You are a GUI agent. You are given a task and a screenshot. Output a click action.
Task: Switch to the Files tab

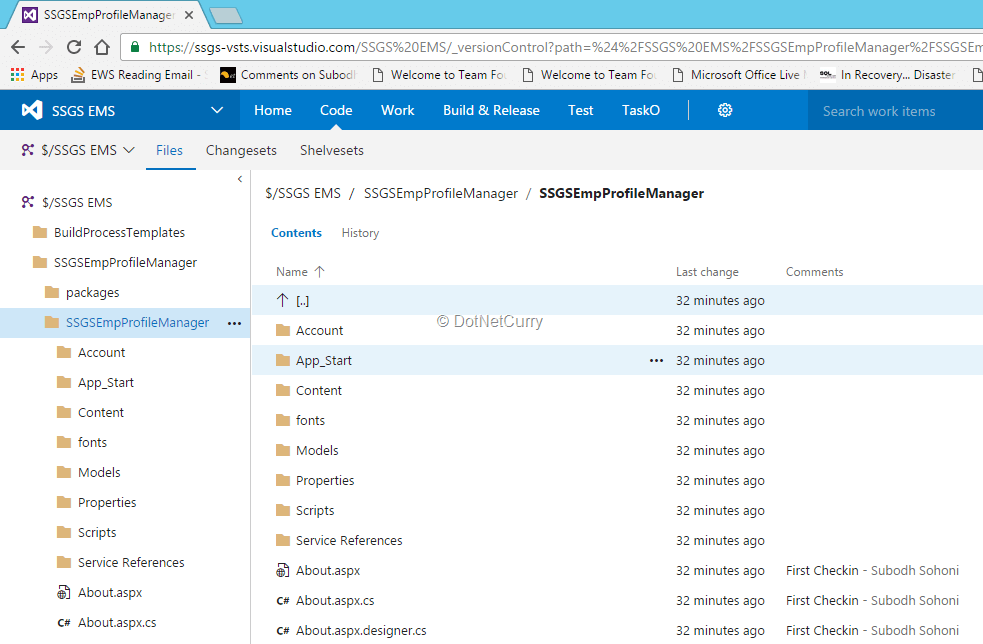[x=169, y=150]
